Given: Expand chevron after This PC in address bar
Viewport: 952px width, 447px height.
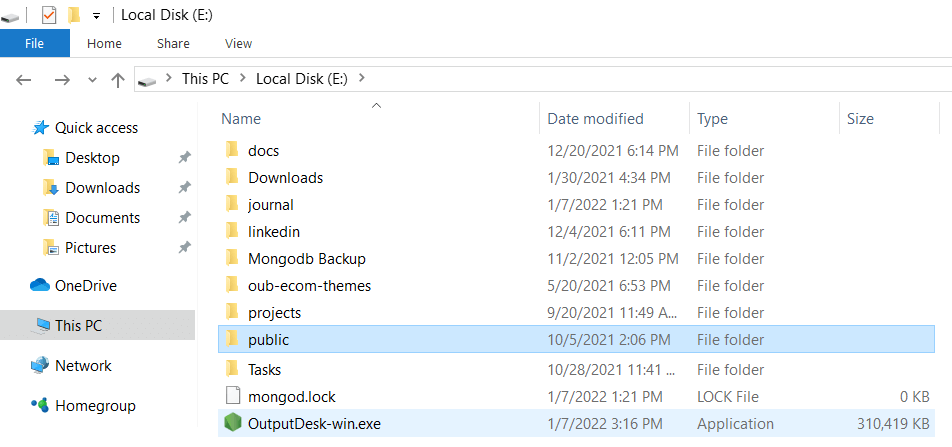Looking at the screenshot, I should click(x=243, y=78).
